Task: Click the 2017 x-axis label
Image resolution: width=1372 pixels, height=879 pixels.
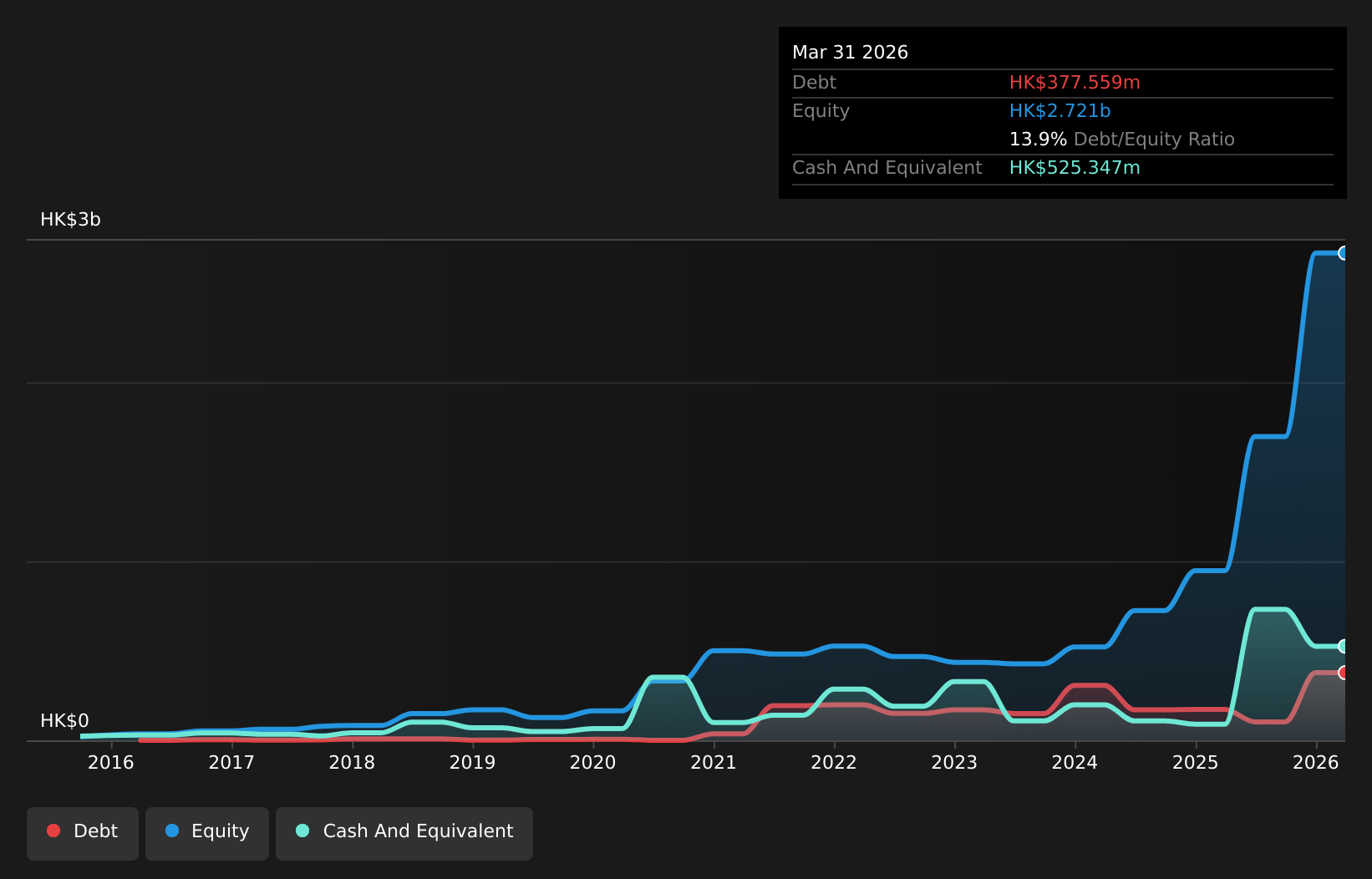Action: pyautogui.click(x=231, y=762)
